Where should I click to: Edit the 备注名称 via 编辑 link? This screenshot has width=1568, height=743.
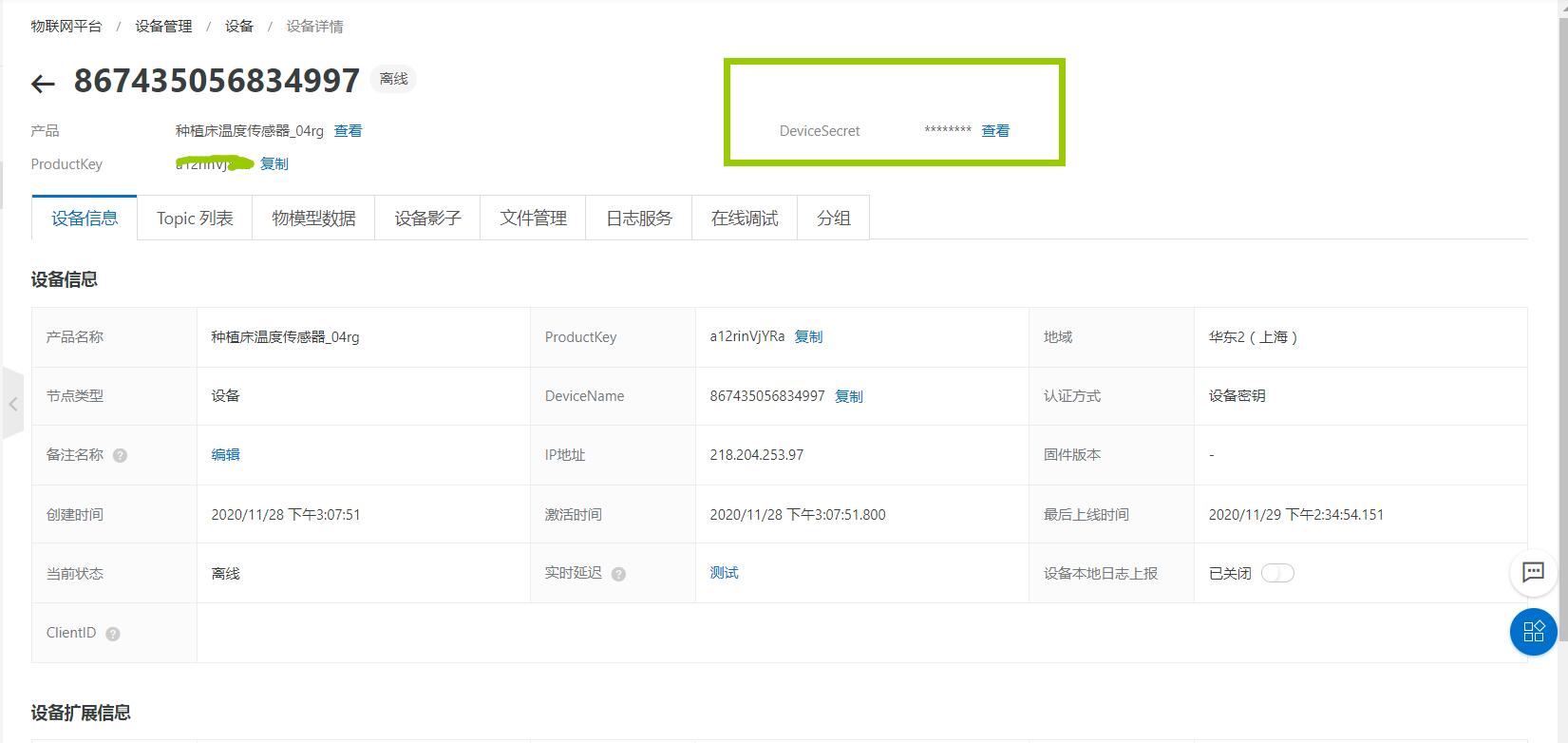(225, 455)
